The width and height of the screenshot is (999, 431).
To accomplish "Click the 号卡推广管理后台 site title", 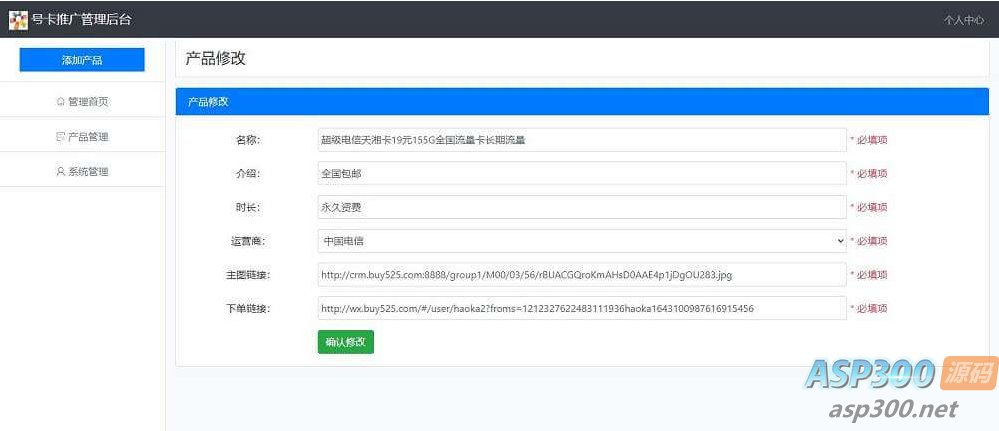I will [82, 19].
